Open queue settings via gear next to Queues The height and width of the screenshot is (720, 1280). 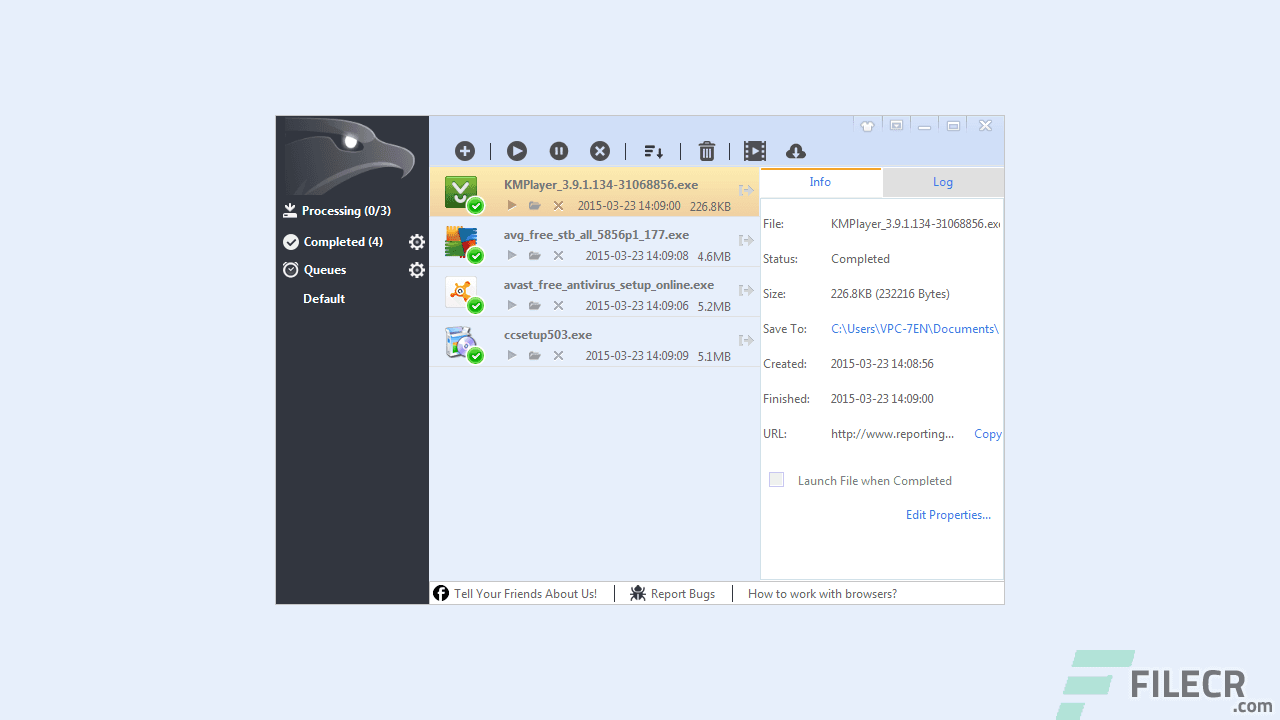coord(417,270)
